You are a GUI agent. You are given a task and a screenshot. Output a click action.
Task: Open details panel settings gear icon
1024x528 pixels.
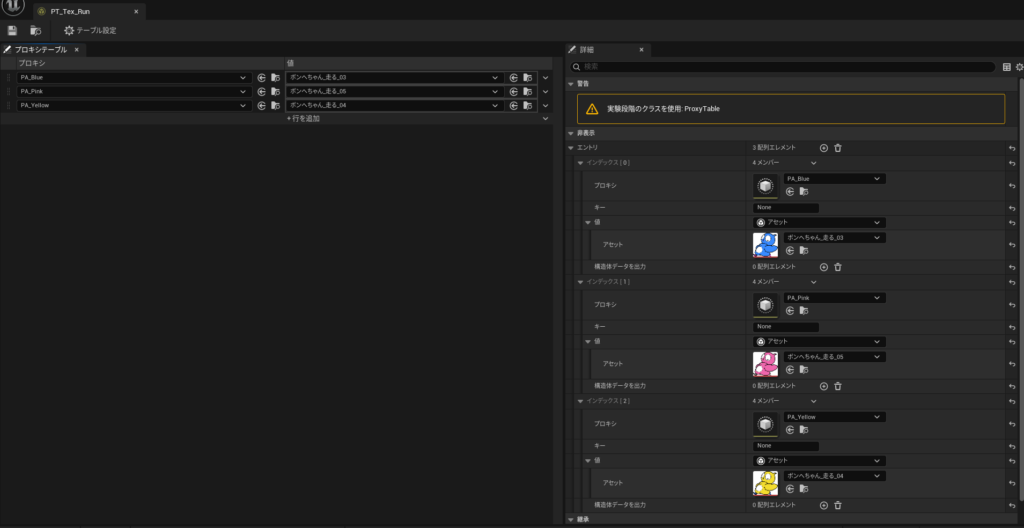pyautogui.click(x=1019, y=67)
